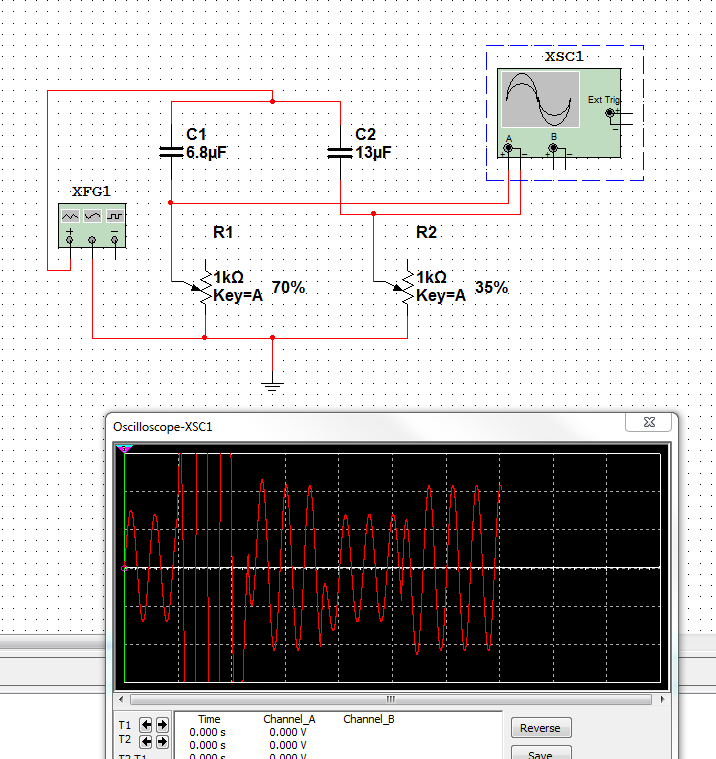Click the T1 cursor marker atop display
This screenshot has width=716, height=759.
(x=124, y=449)
